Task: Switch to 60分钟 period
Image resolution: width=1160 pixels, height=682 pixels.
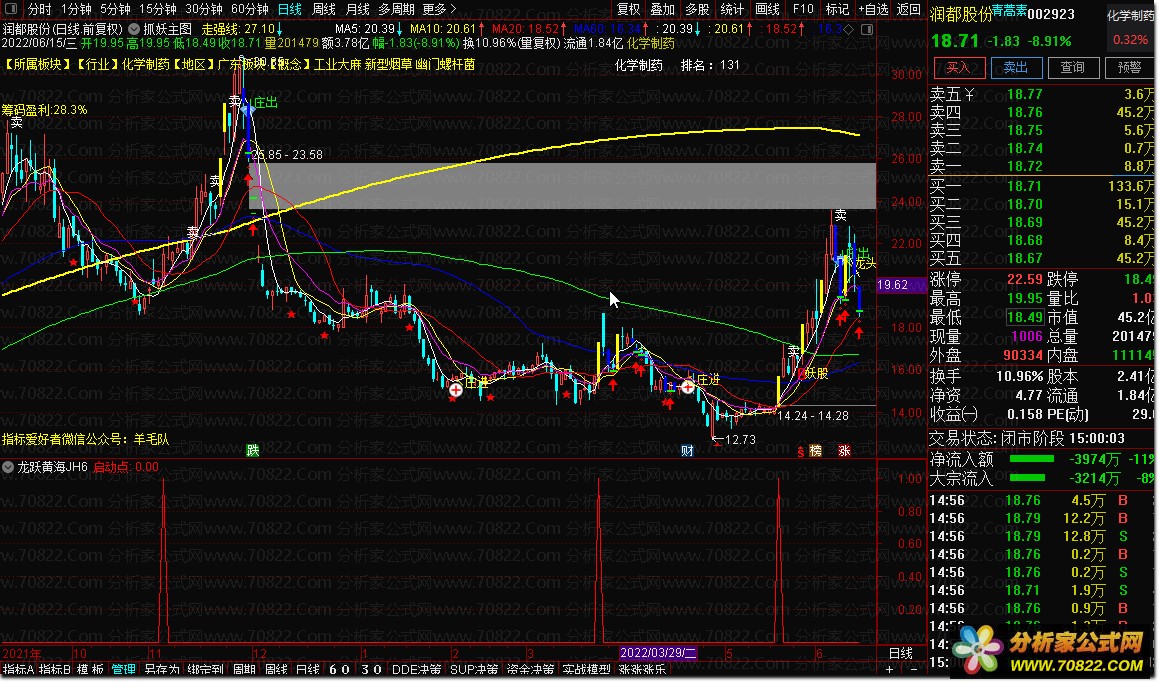Action: [x=249, y=9]
